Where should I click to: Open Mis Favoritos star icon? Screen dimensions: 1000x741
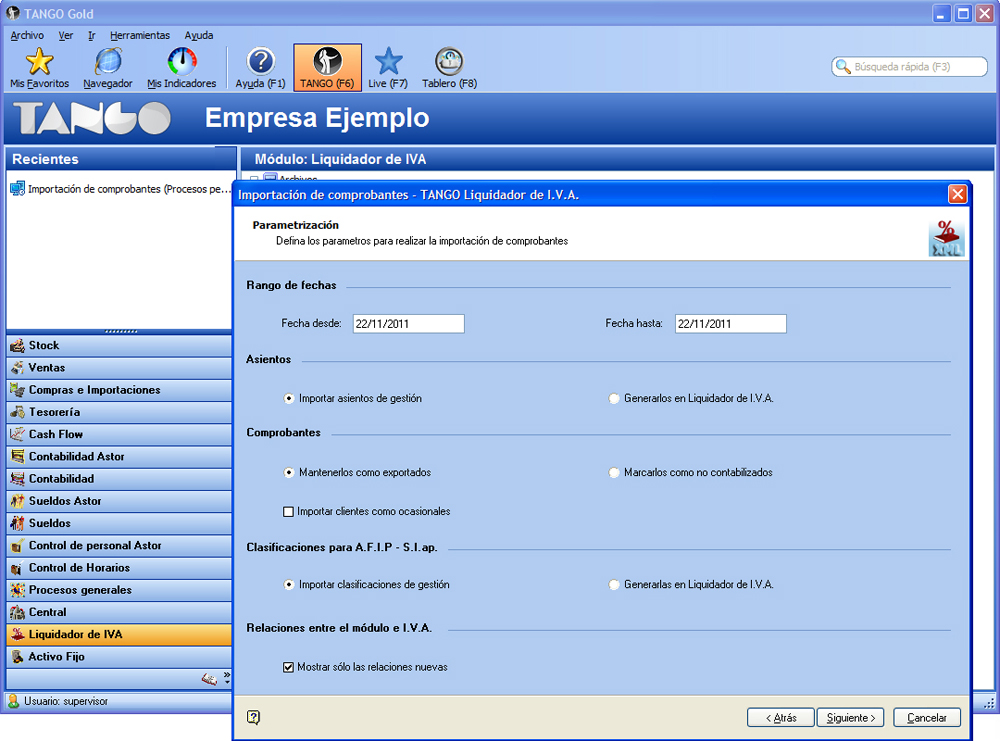39,62
